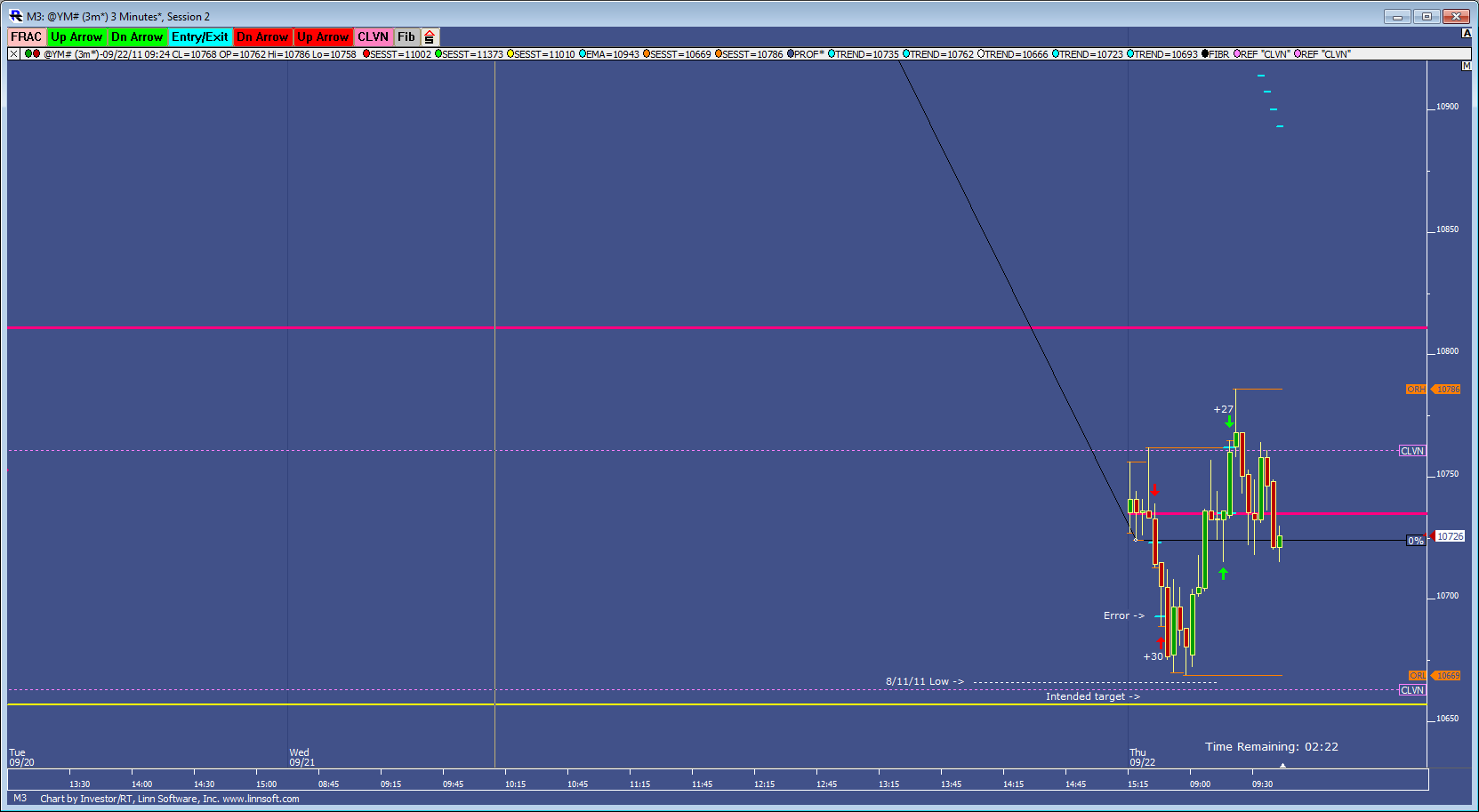
Task: Click the cyan EMA=10943 indicator dot
Action: coord(583,54)
